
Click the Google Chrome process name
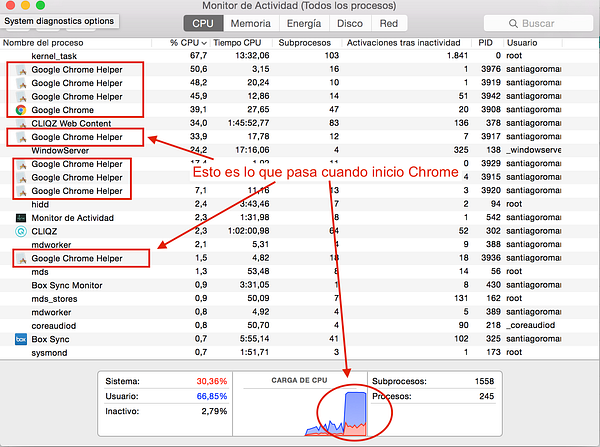(62, 110)
